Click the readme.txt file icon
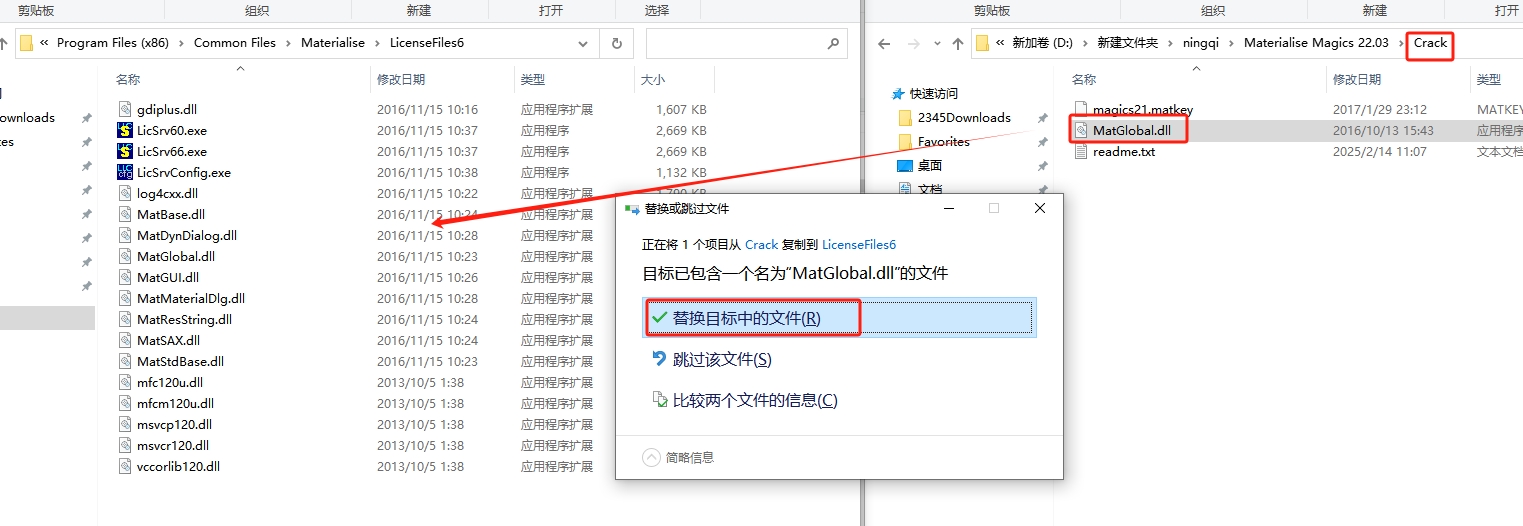The width and height of the screenshot is (1523, 526). 1080,151
